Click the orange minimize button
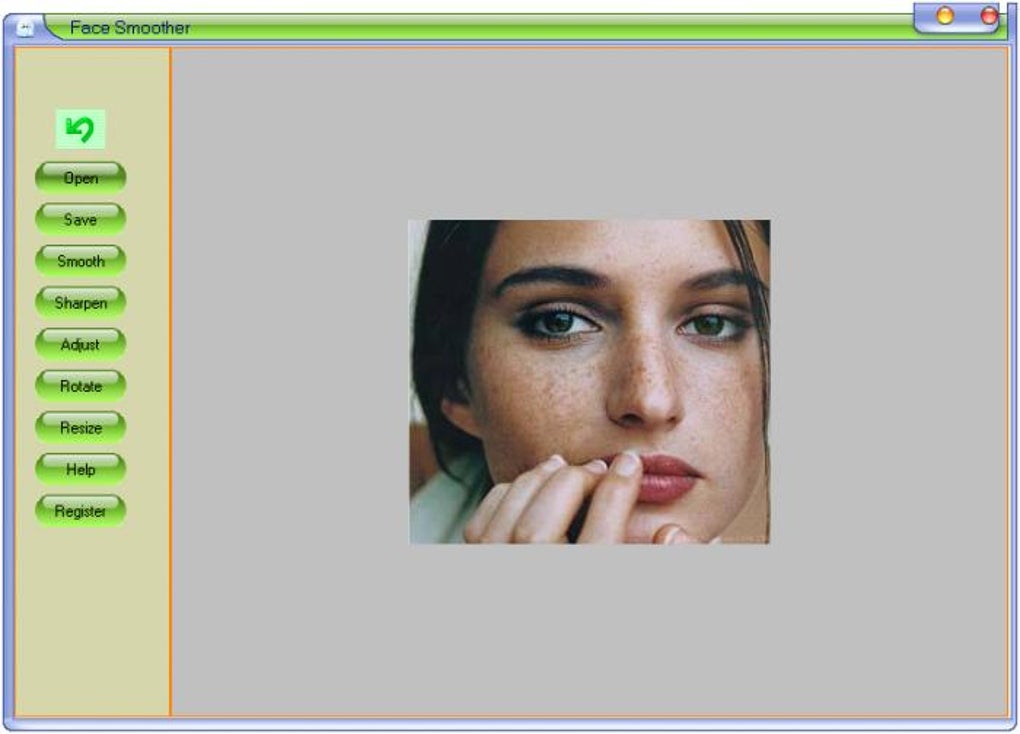The height and width of the screenshot is (734, 1020). (x=945, y=15)
